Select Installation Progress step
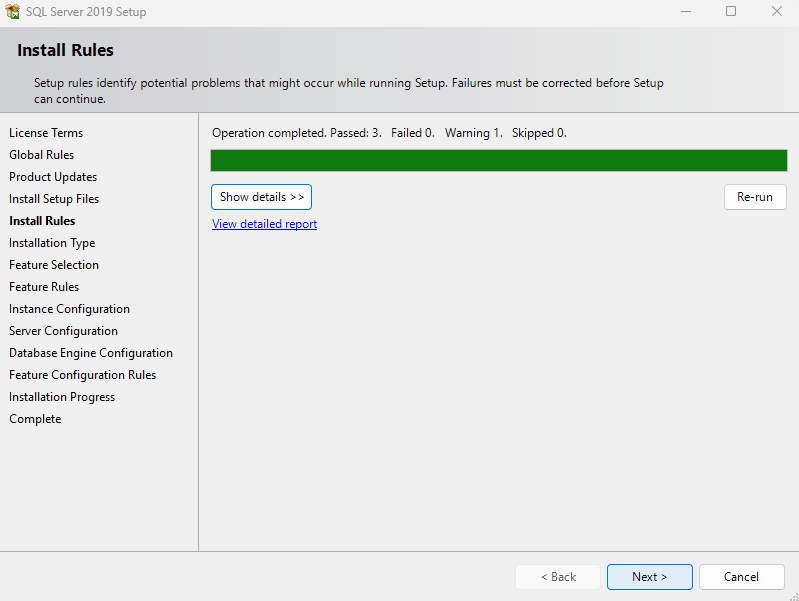 (62, 397)
